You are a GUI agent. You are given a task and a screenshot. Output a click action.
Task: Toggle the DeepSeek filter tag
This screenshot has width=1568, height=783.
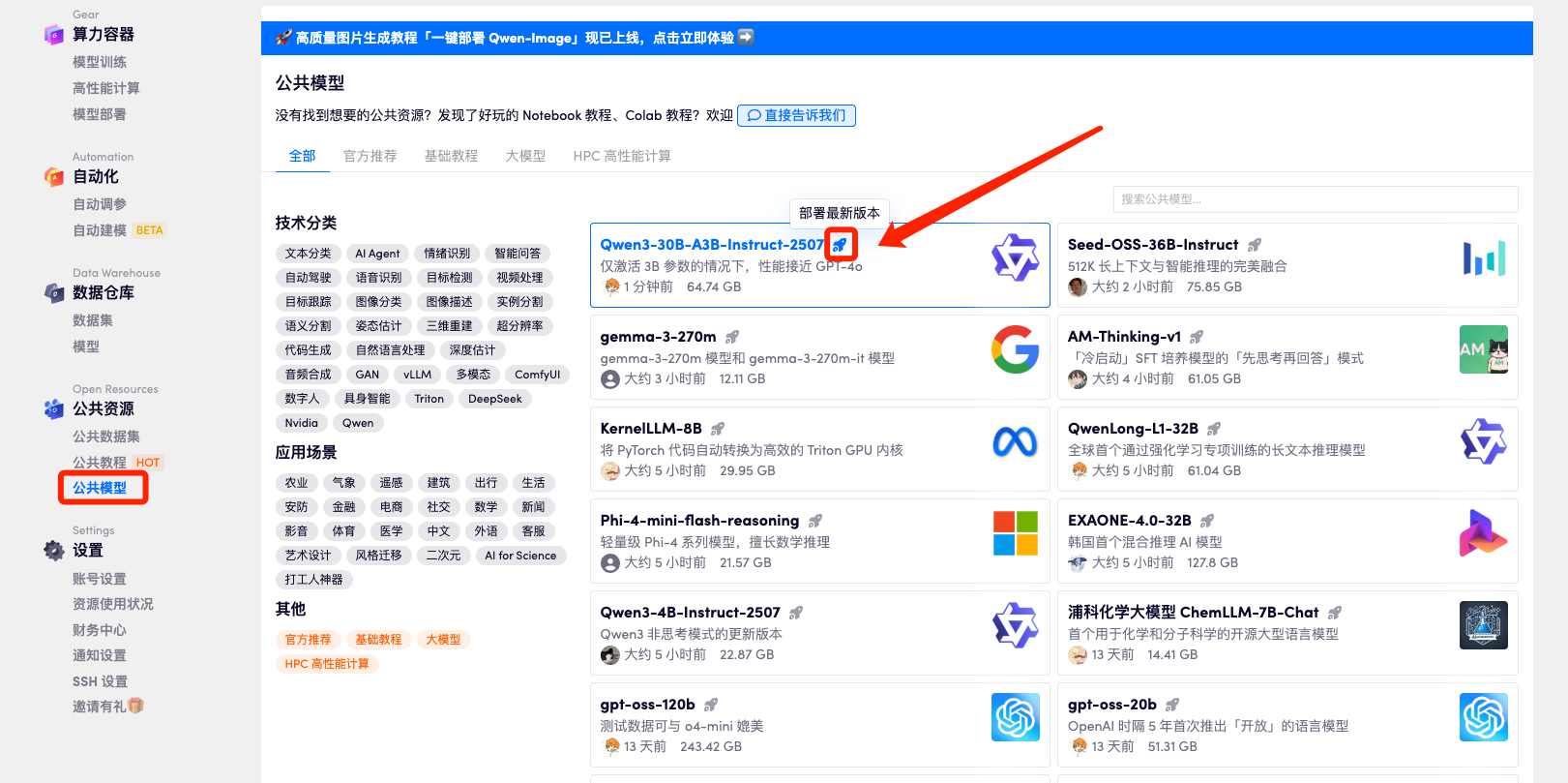(495, 399)
